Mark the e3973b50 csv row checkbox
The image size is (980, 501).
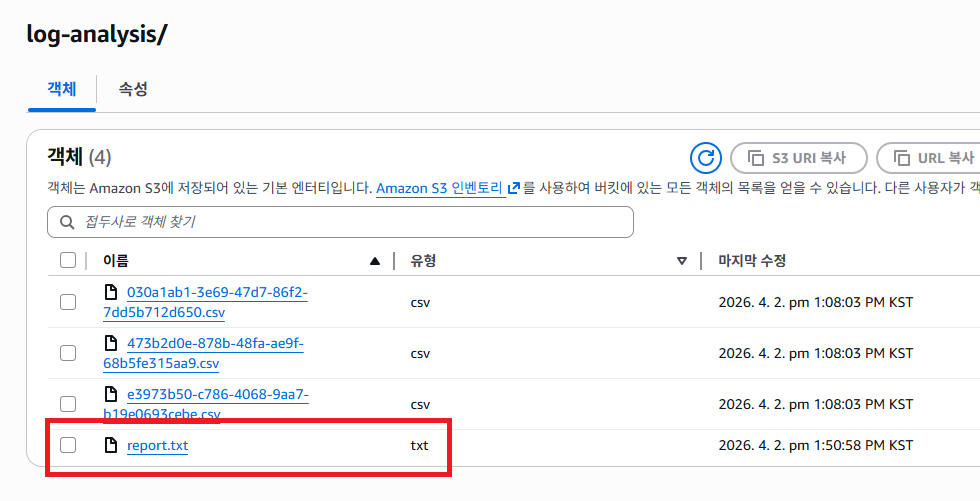pos(68,404)
